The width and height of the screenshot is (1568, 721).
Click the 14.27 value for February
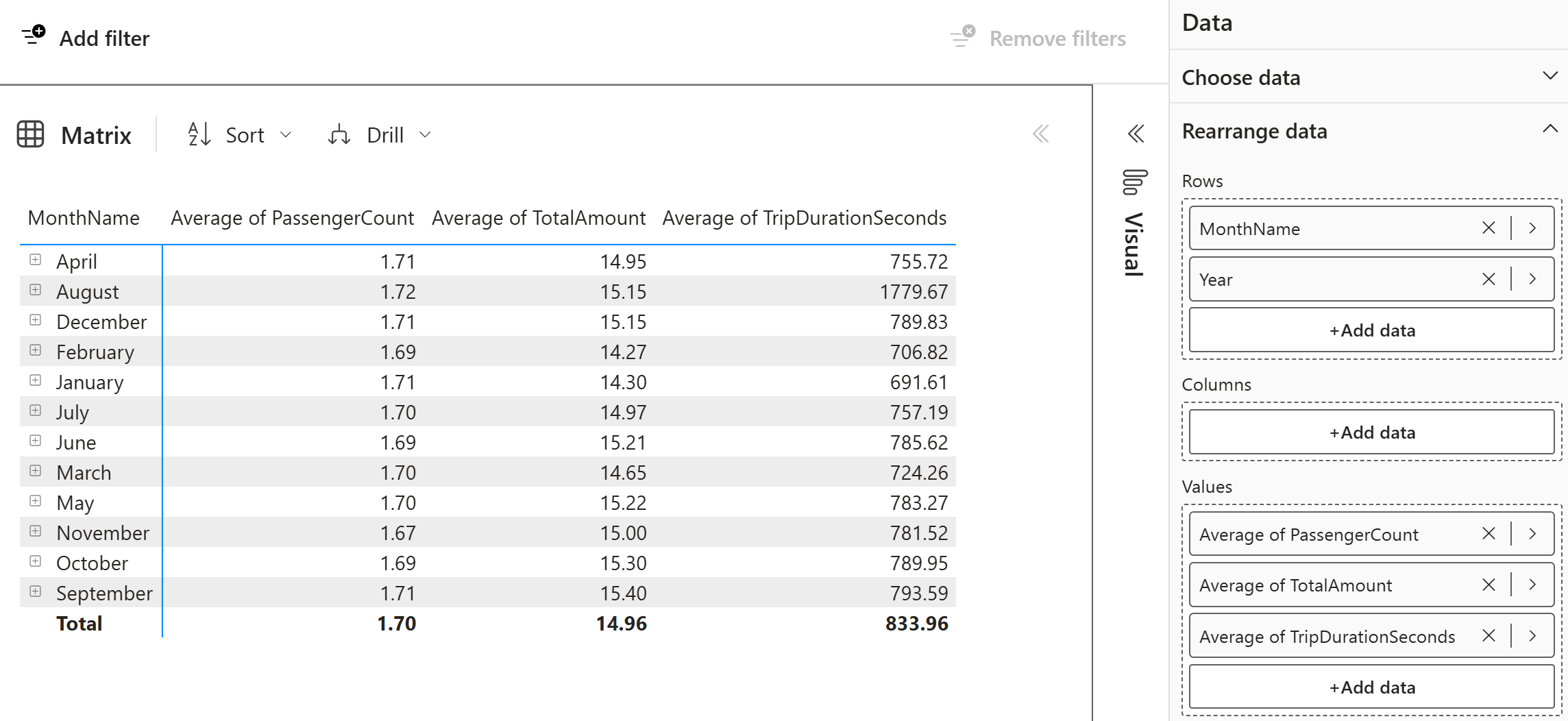[624, 352]
